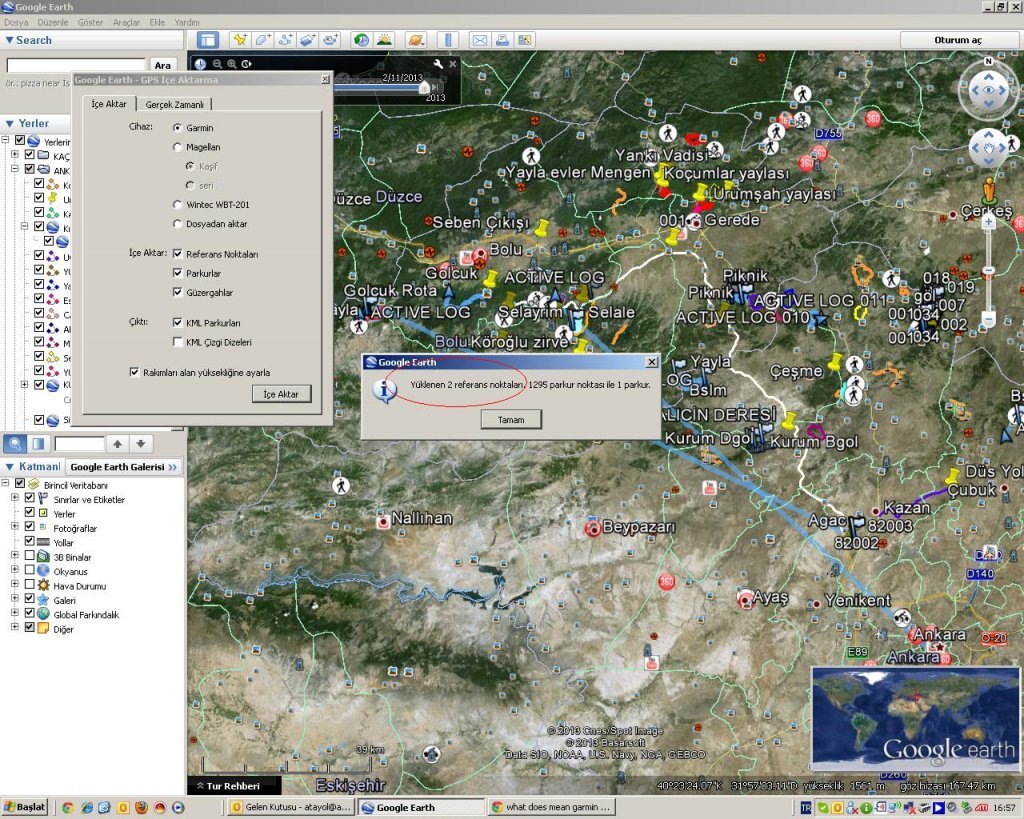This screenshot has width=1024, height=819.
Task: Click the Email envelope toolbar icon
Action: [479, 40]
